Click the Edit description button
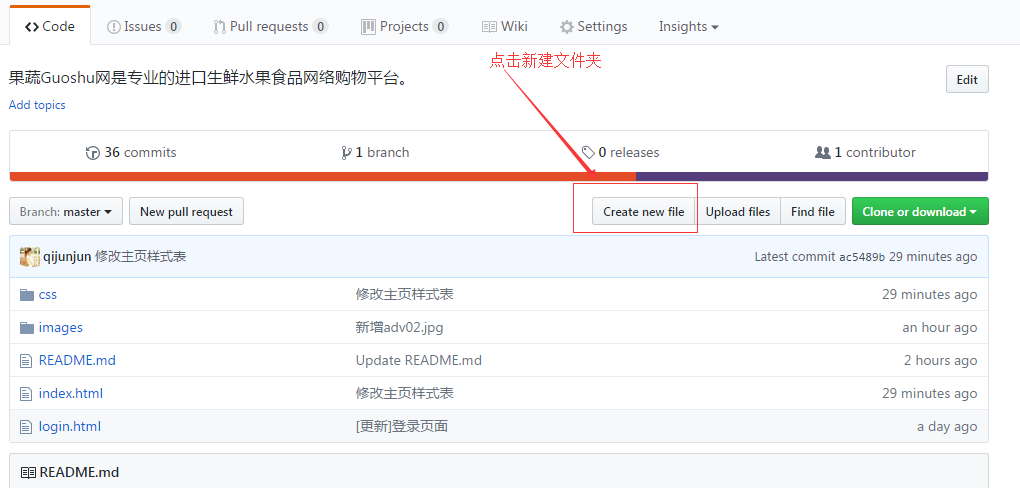This screenshot has width=1020, height=488. 967,79
